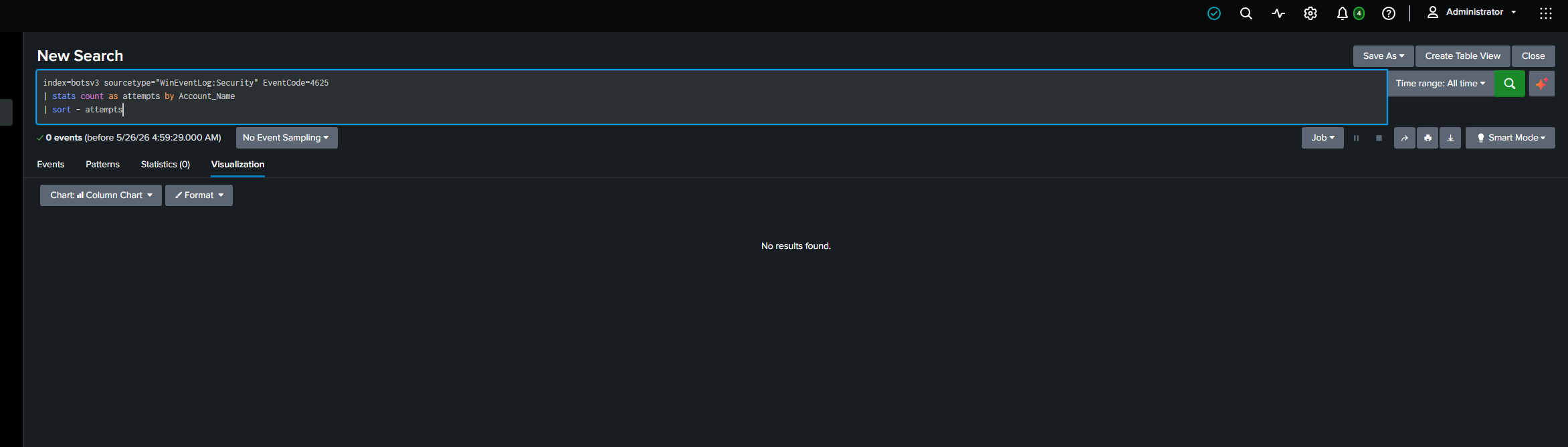The height and width of the screenshot is (447, 1568).
Task: Open the settings gear icon
Action: (x=1310, y=13)
